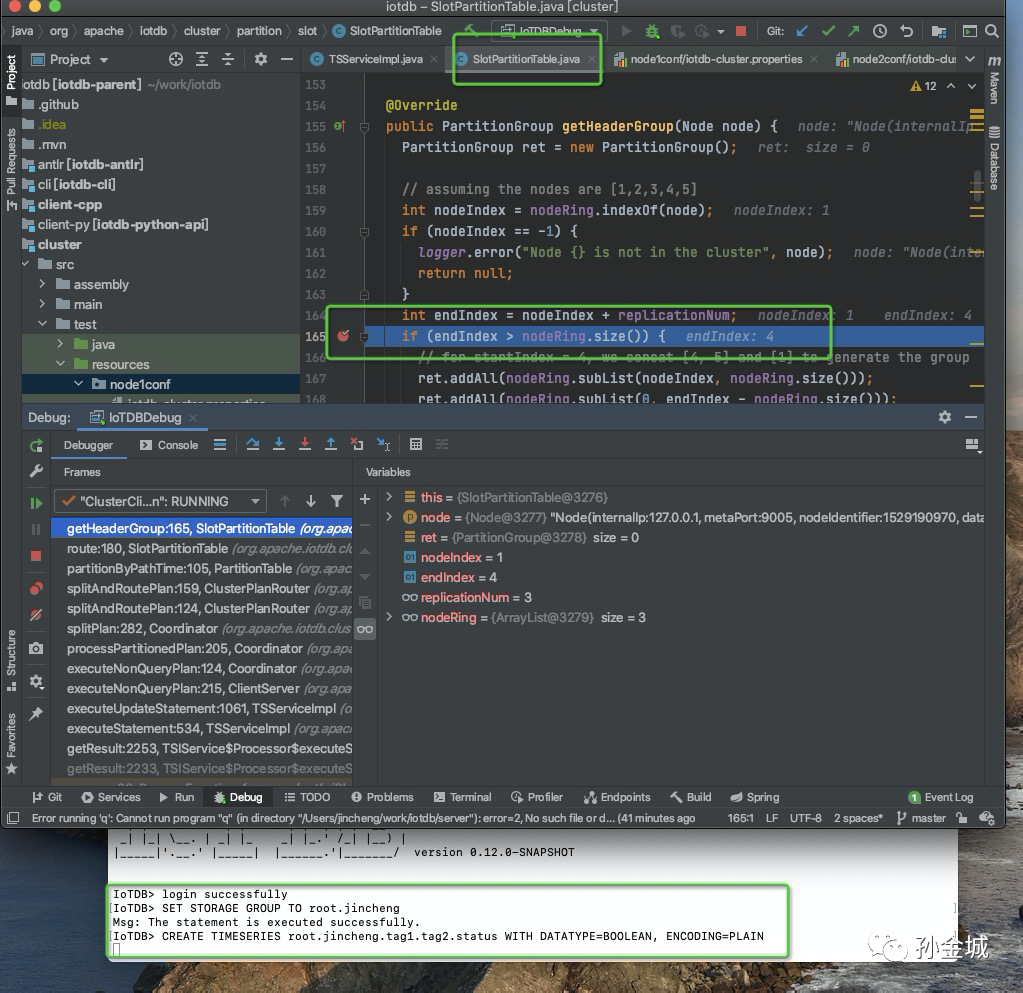Open Evaluate Expression calculator icon
1023x993 pixels.
(416, 444)
